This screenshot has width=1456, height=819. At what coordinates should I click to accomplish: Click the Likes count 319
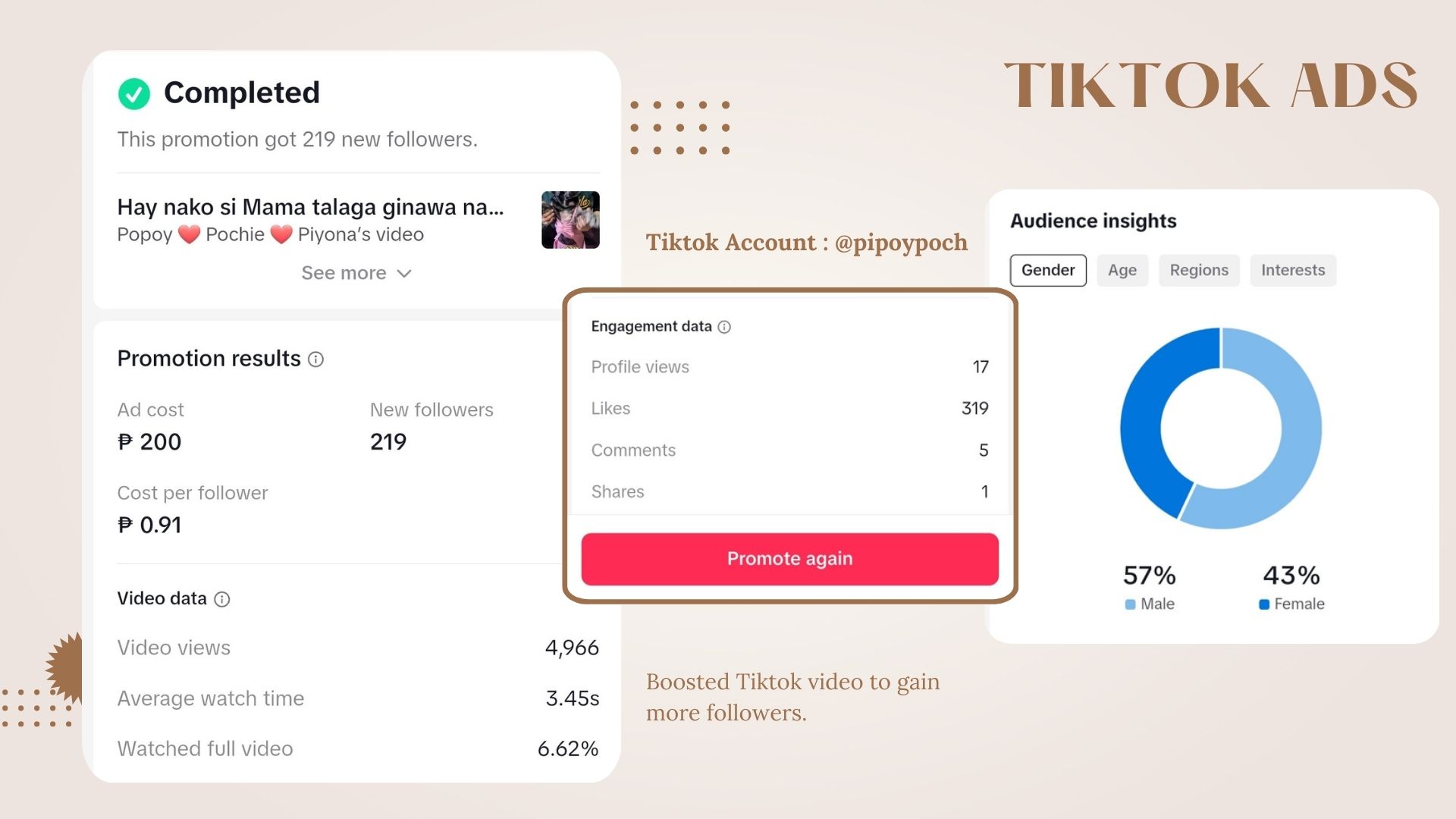[x=975, y=409]
